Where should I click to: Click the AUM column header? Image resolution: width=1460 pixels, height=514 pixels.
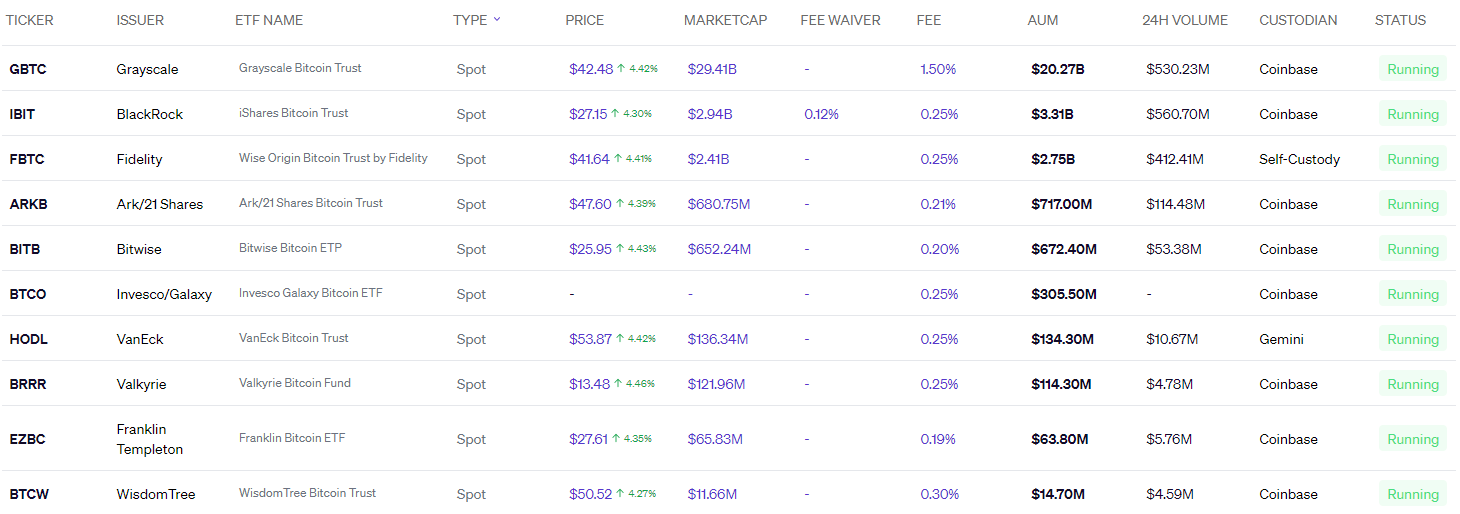click(x=1042, y=20)
